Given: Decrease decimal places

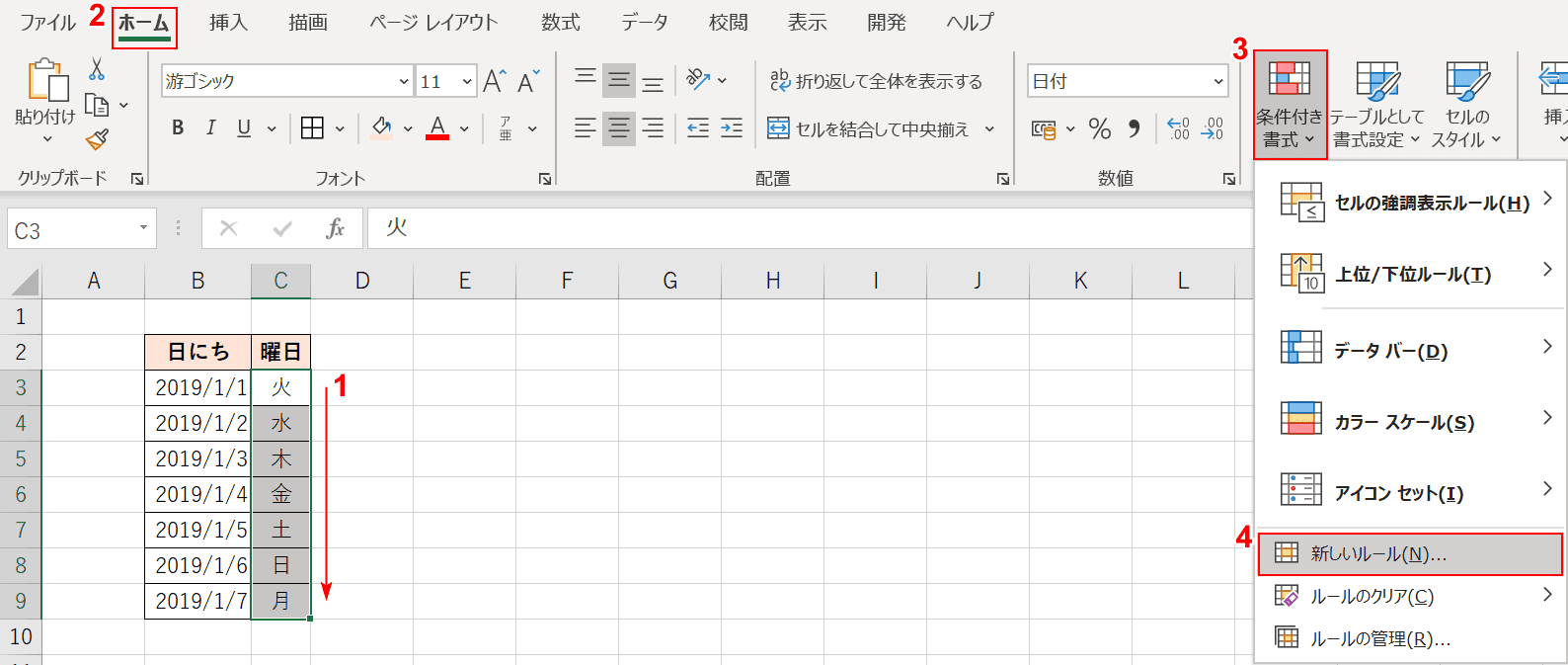Looking at the screenshot, I should tap(1213, 128).
